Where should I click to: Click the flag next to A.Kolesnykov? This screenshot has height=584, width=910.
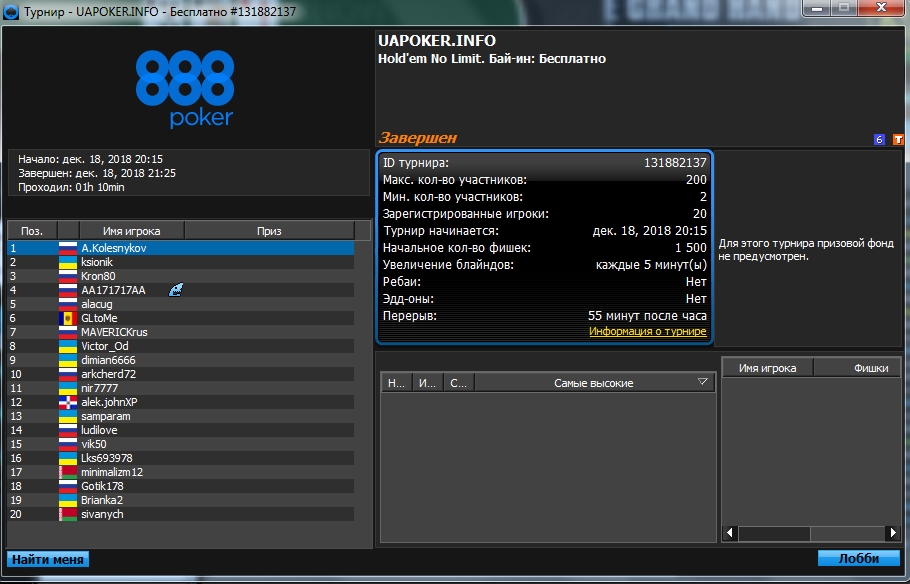tap(68, 248)
